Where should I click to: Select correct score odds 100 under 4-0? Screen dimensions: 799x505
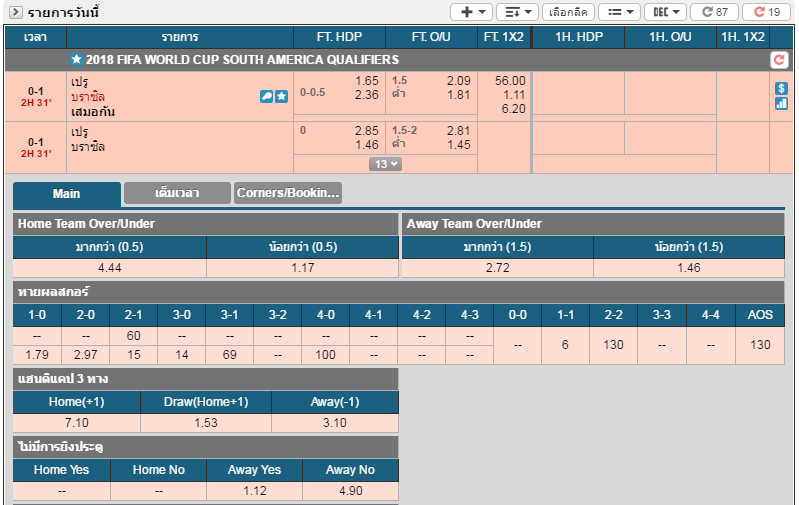click(x=326, y=355)
